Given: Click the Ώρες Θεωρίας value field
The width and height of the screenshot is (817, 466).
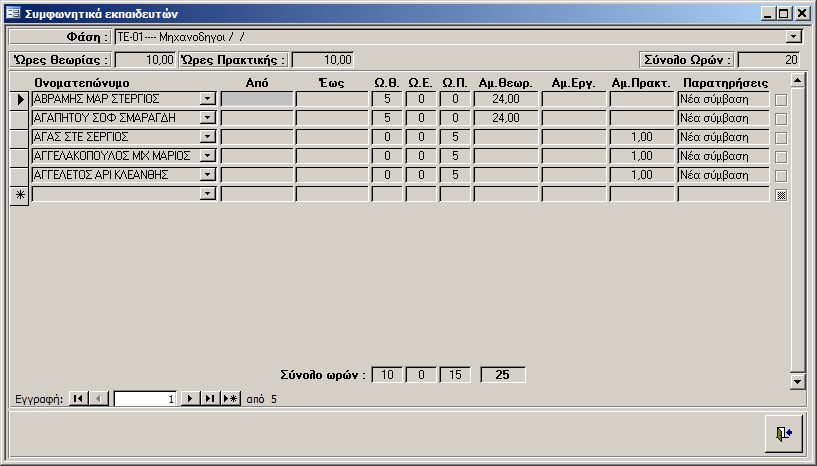Looking at the screenshot, I should pos(145,59).
